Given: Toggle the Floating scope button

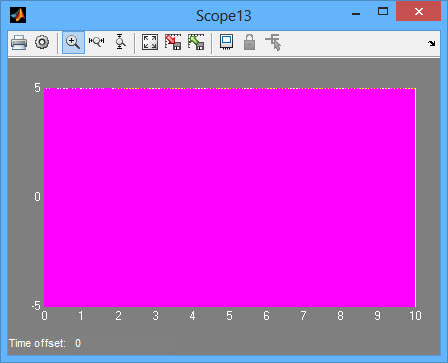Looking at the screenshot, I should click(x=227, y=42).
